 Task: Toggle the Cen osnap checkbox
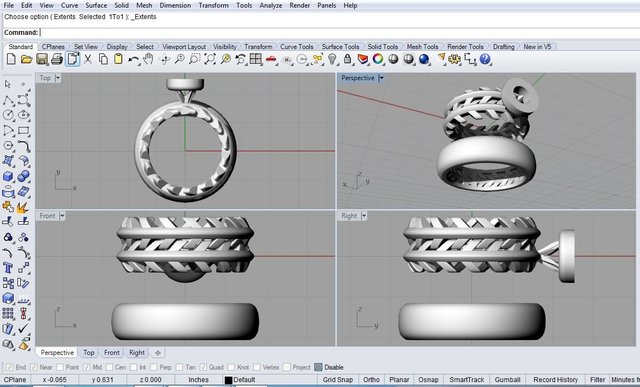click(109, 367)
